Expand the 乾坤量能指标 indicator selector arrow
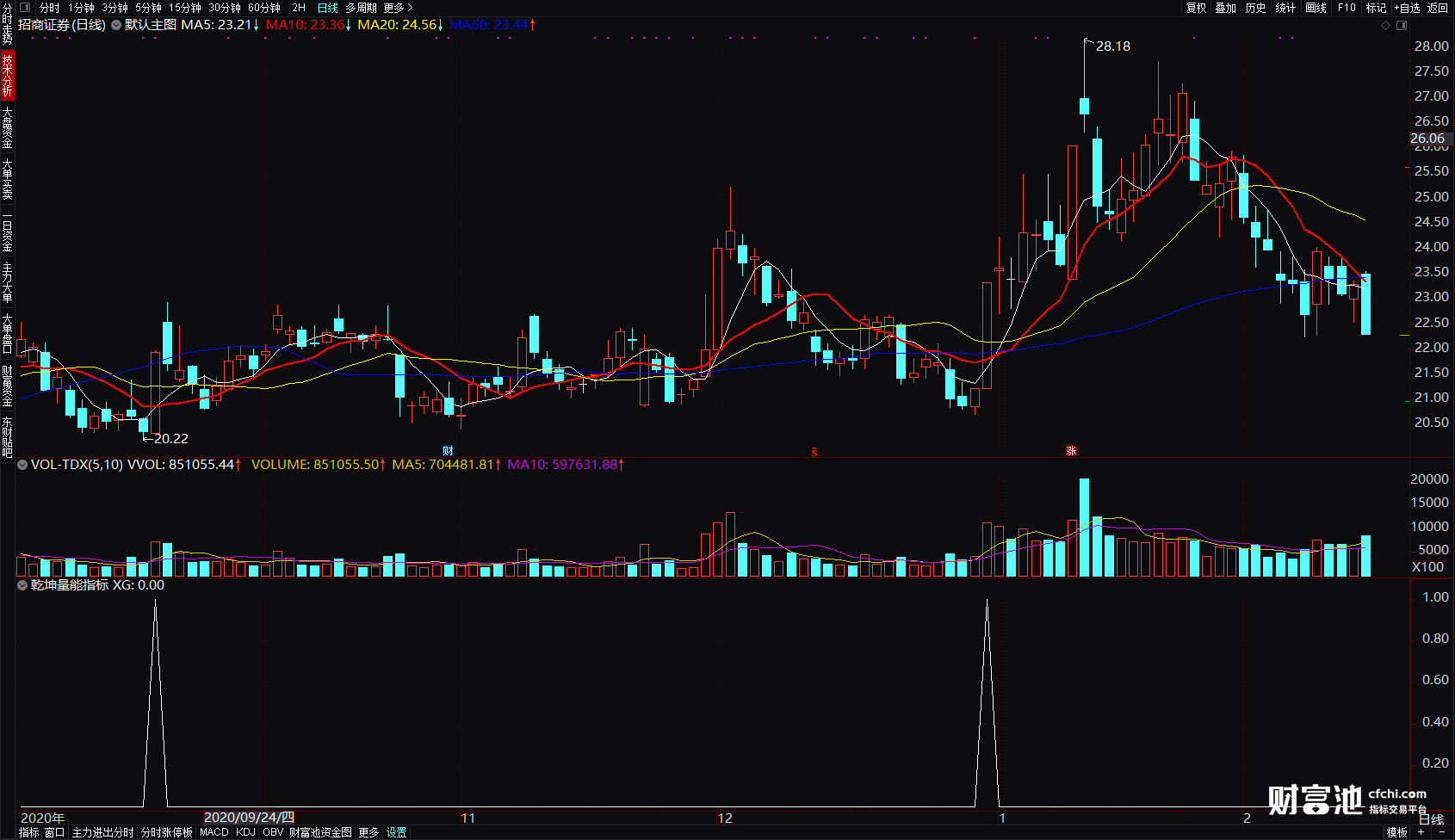 point(22,585)
